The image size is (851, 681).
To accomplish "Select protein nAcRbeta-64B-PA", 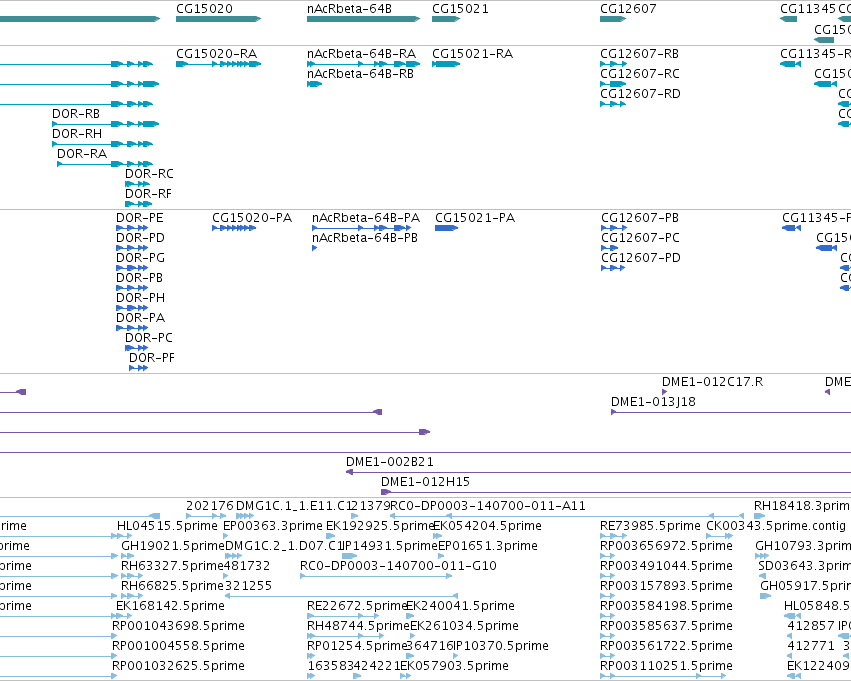I will tap(361, 228).
